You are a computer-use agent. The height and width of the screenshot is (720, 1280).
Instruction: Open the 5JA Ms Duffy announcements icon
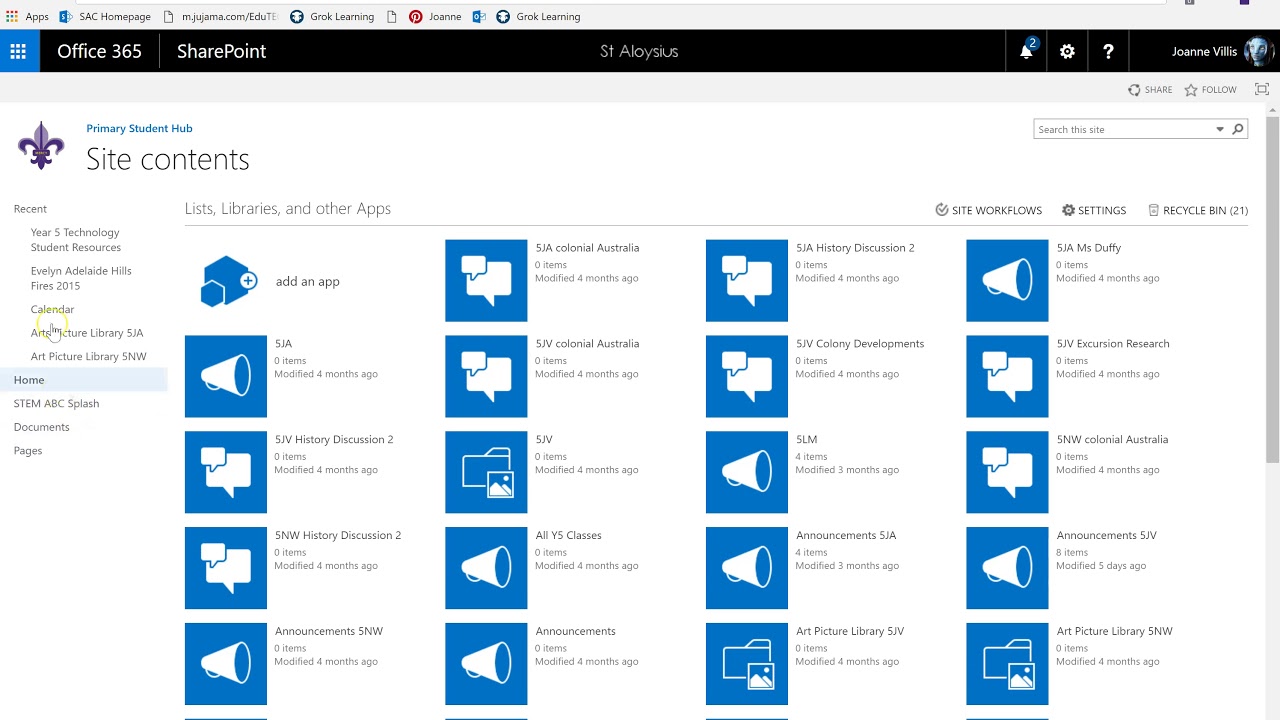point(1007,281)
